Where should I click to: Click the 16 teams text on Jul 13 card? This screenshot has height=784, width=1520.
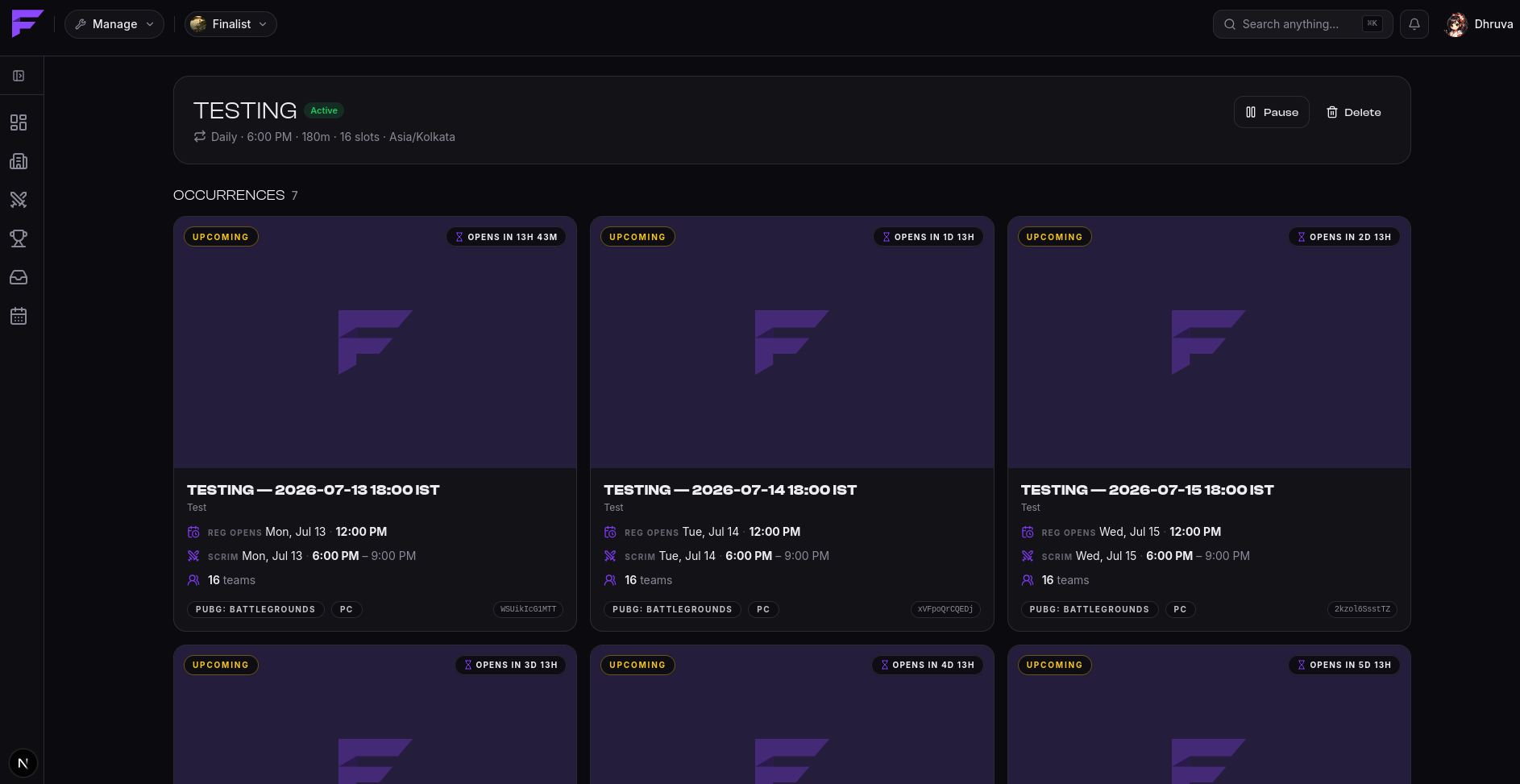(x=231, y=580)
